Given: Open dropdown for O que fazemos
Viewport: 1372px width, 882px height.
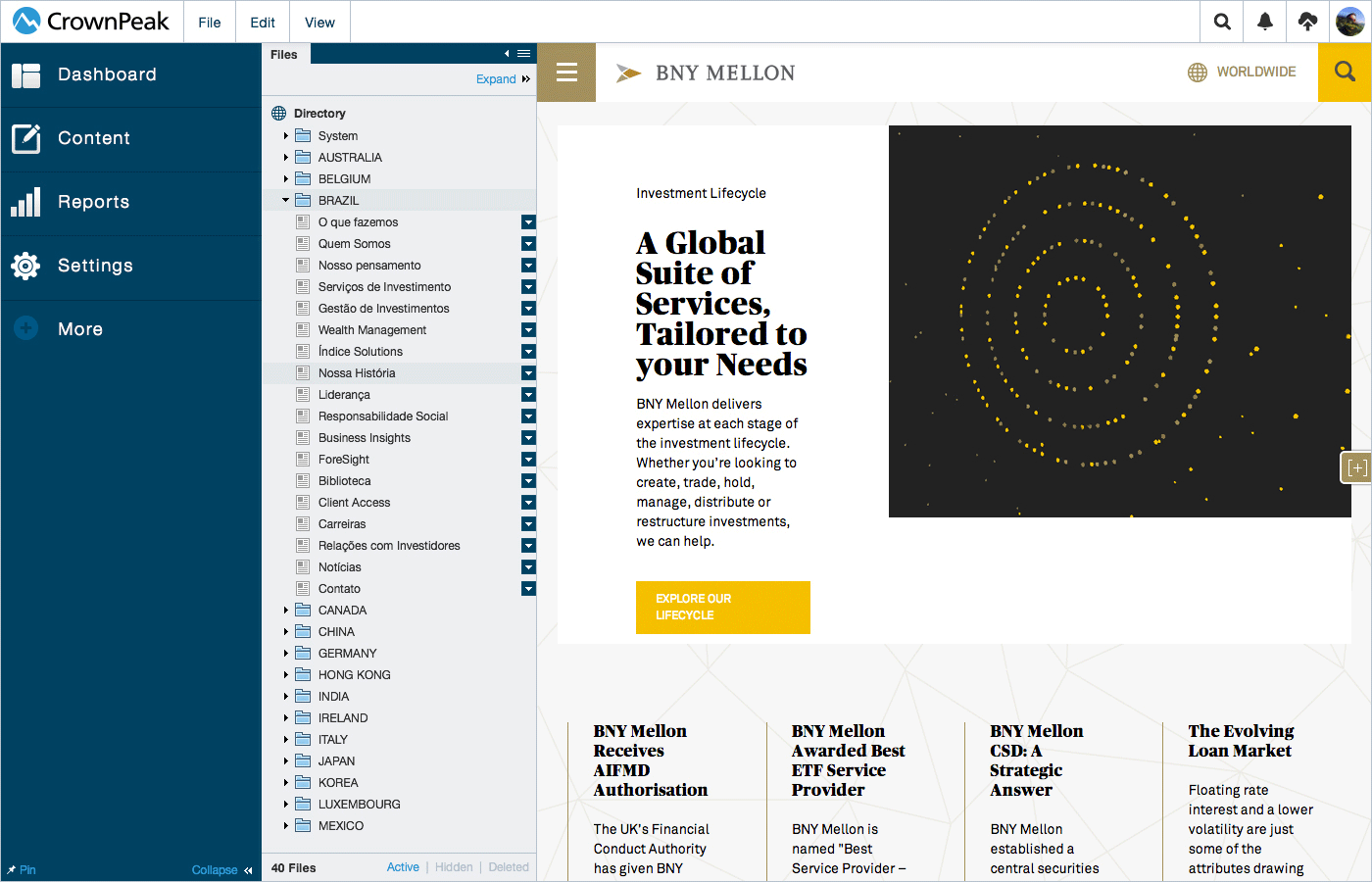Looking at the screenshot, I should pyautogui.click(x=528, y=222).
